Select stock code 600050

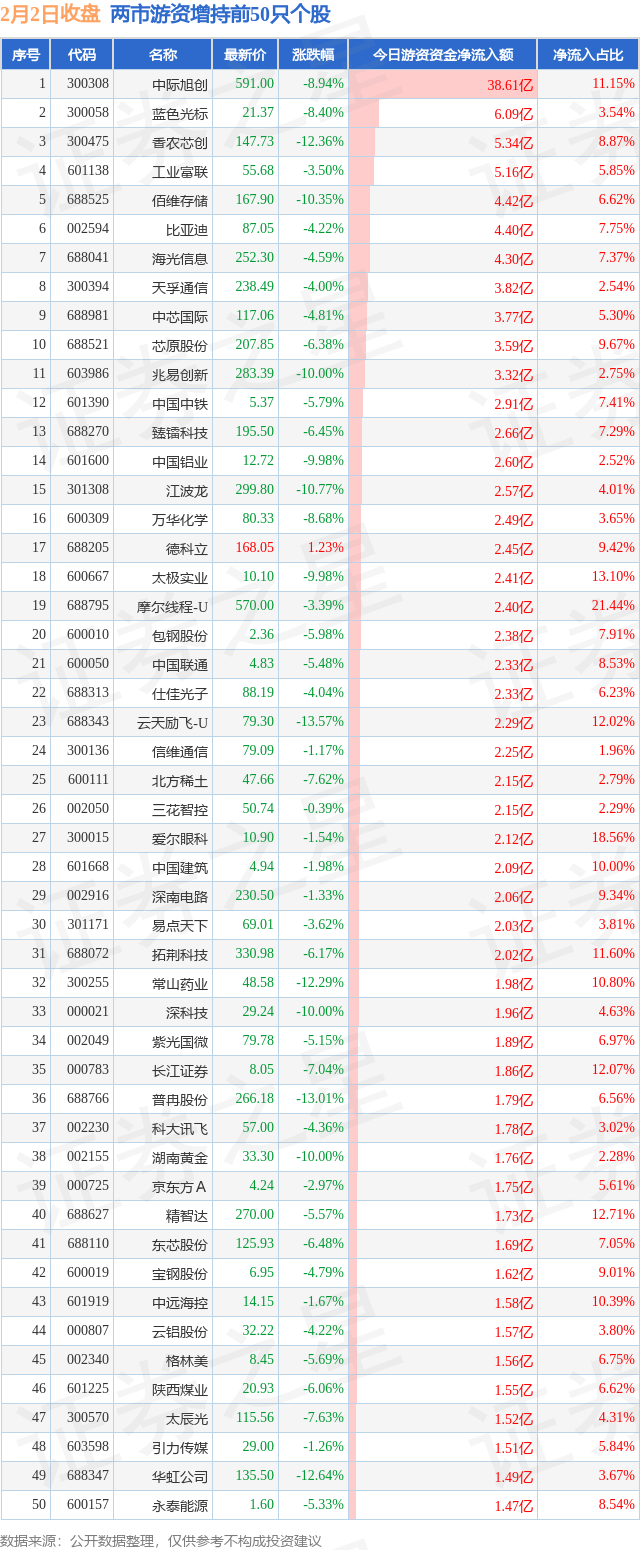pos(88,664)
